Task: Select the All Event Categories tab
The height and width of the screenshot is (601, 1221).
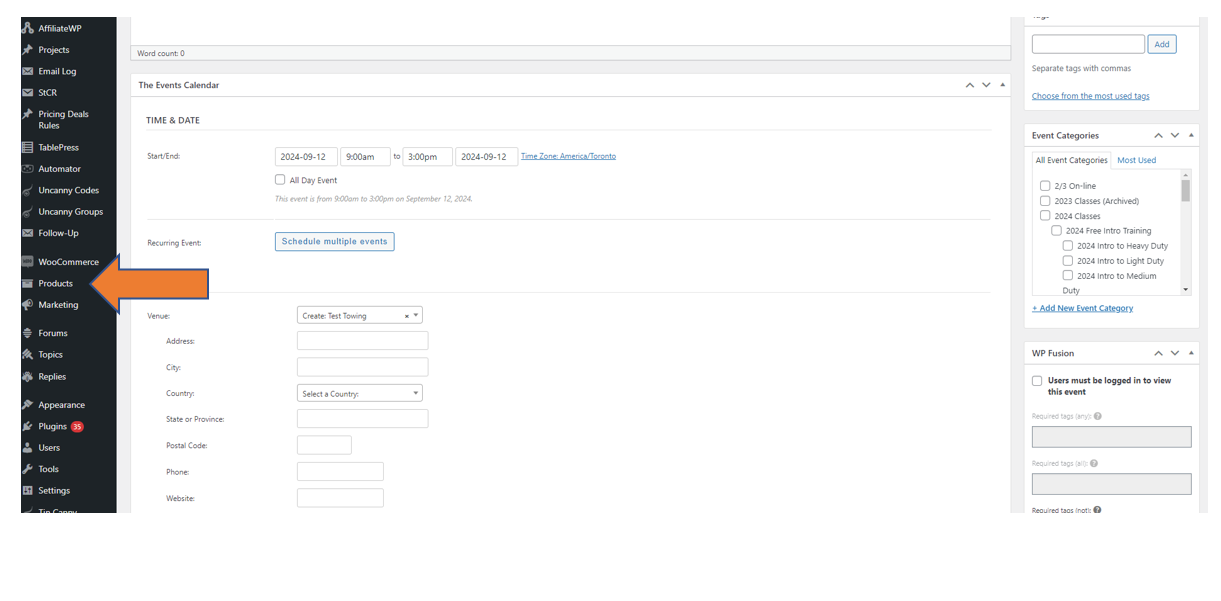Action: pyautogui.click(x=1071, y=160)
